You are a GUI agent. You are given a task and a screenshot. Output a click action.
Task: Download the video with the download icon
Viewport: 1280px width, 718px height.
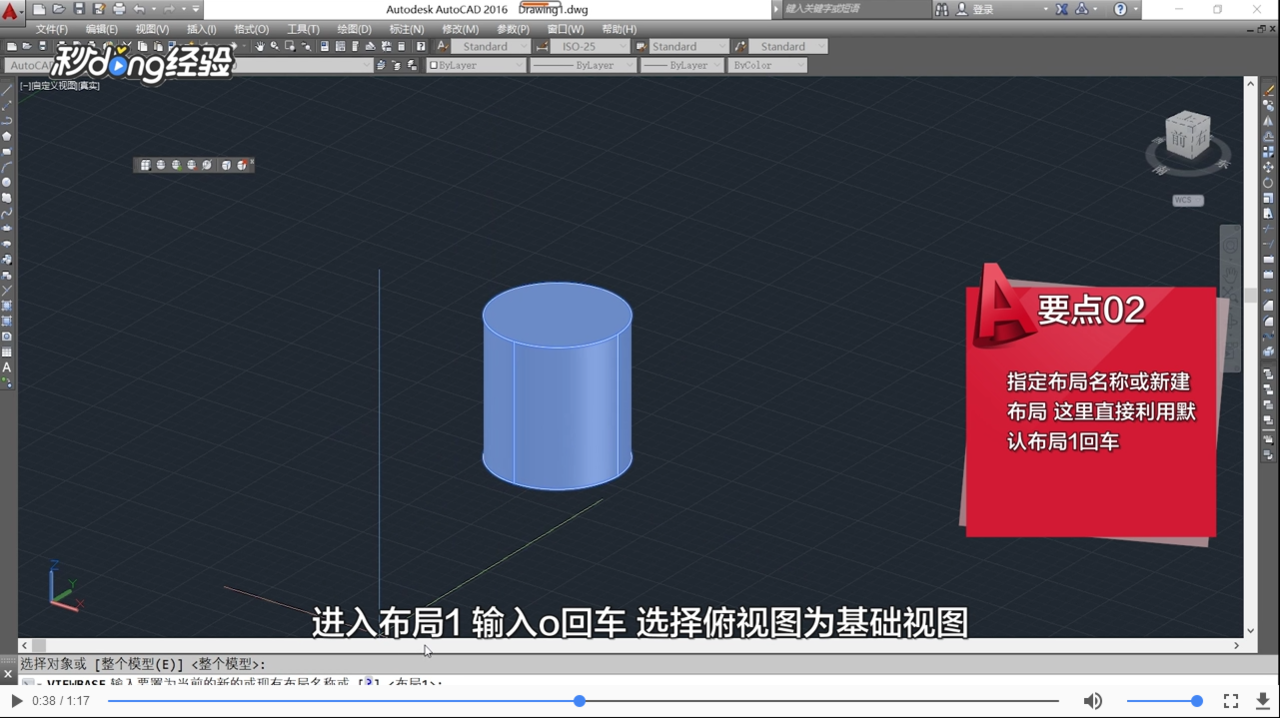[1263, 701]
